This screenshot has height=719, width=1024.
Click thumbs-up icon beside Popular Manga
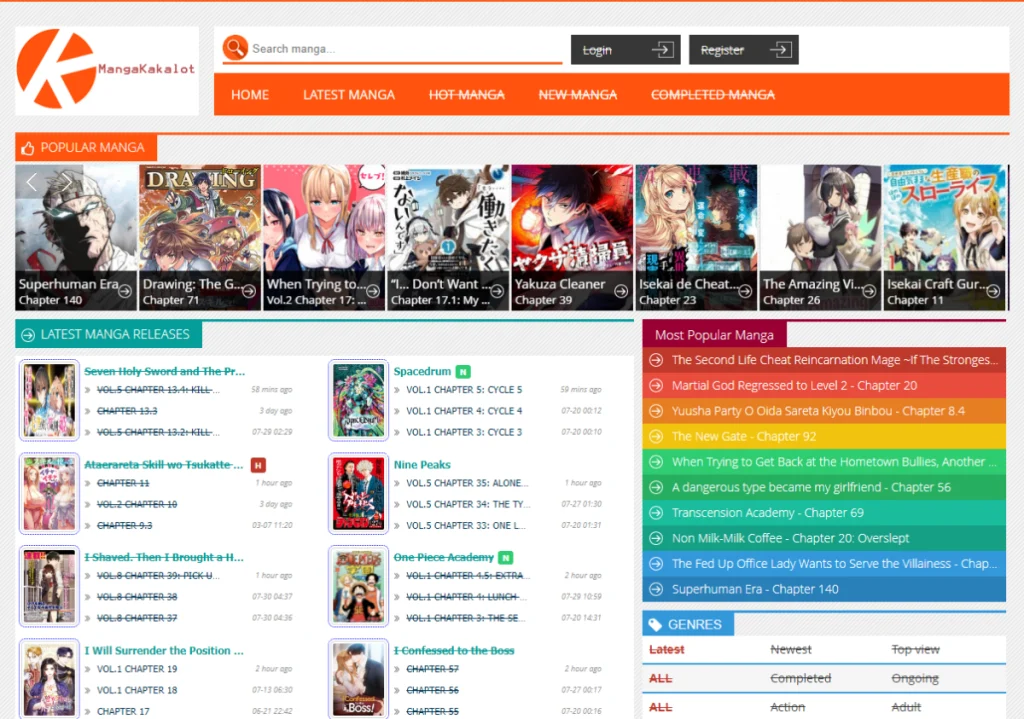coord(27,148)
